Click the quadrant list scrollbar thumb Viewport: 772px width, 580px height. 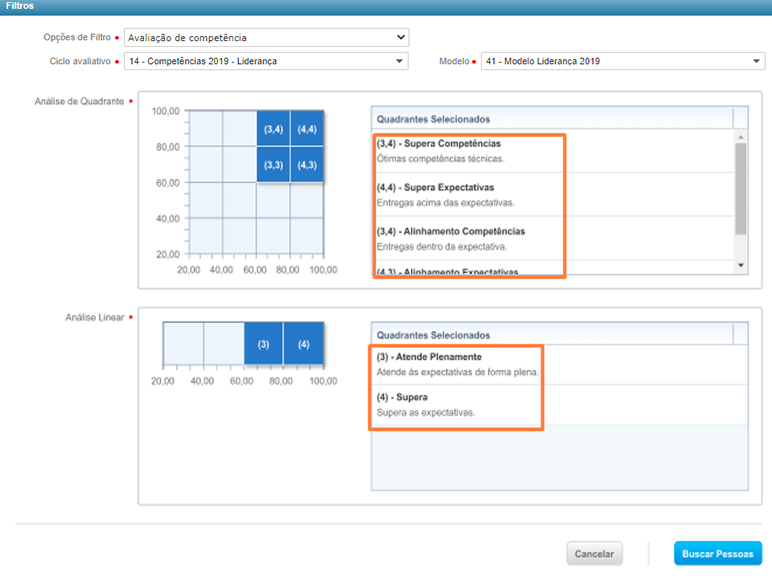coord(741,188)
